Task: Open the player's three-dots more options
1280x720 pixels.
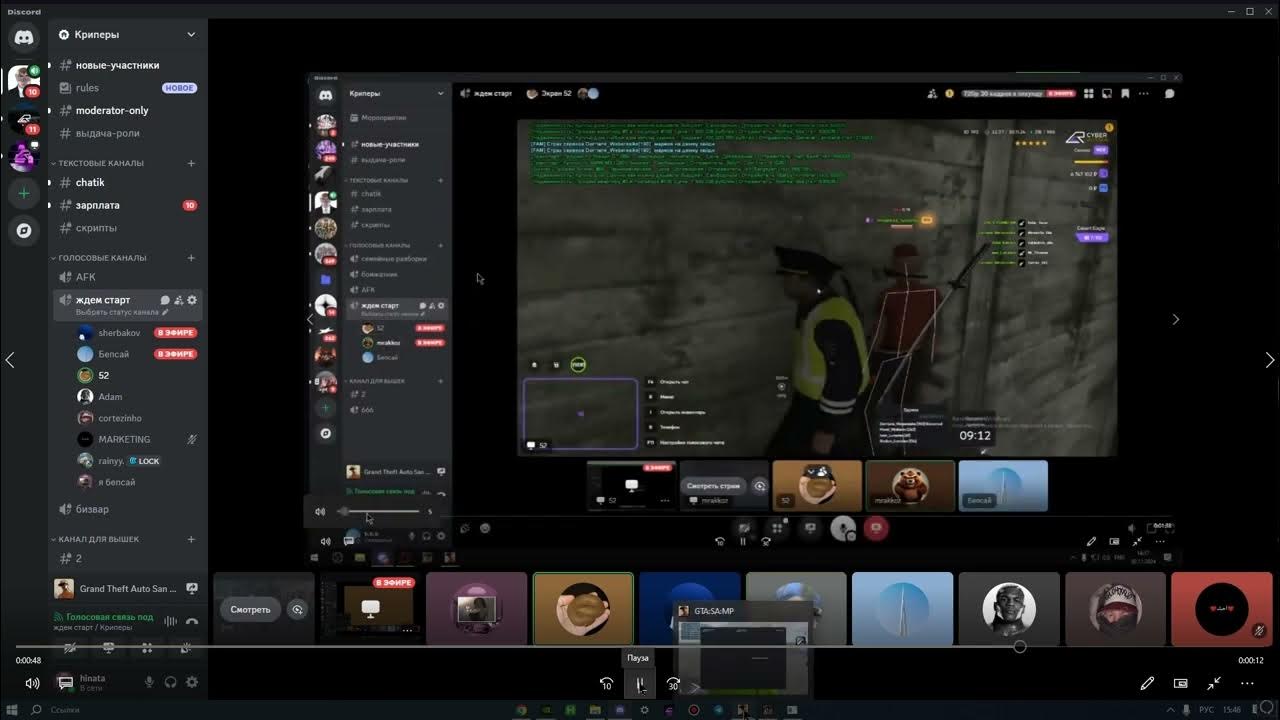Action: coord(1247,683)
